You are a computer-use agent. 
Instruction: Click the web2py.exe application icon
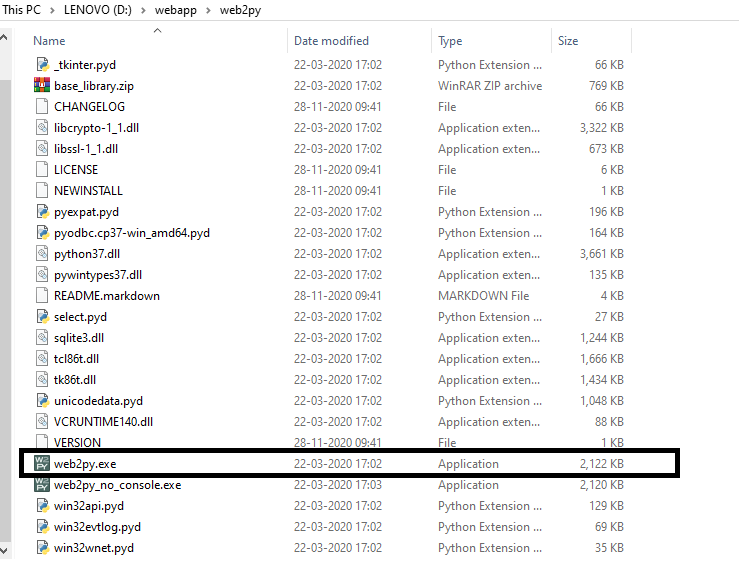pos(42,464)
